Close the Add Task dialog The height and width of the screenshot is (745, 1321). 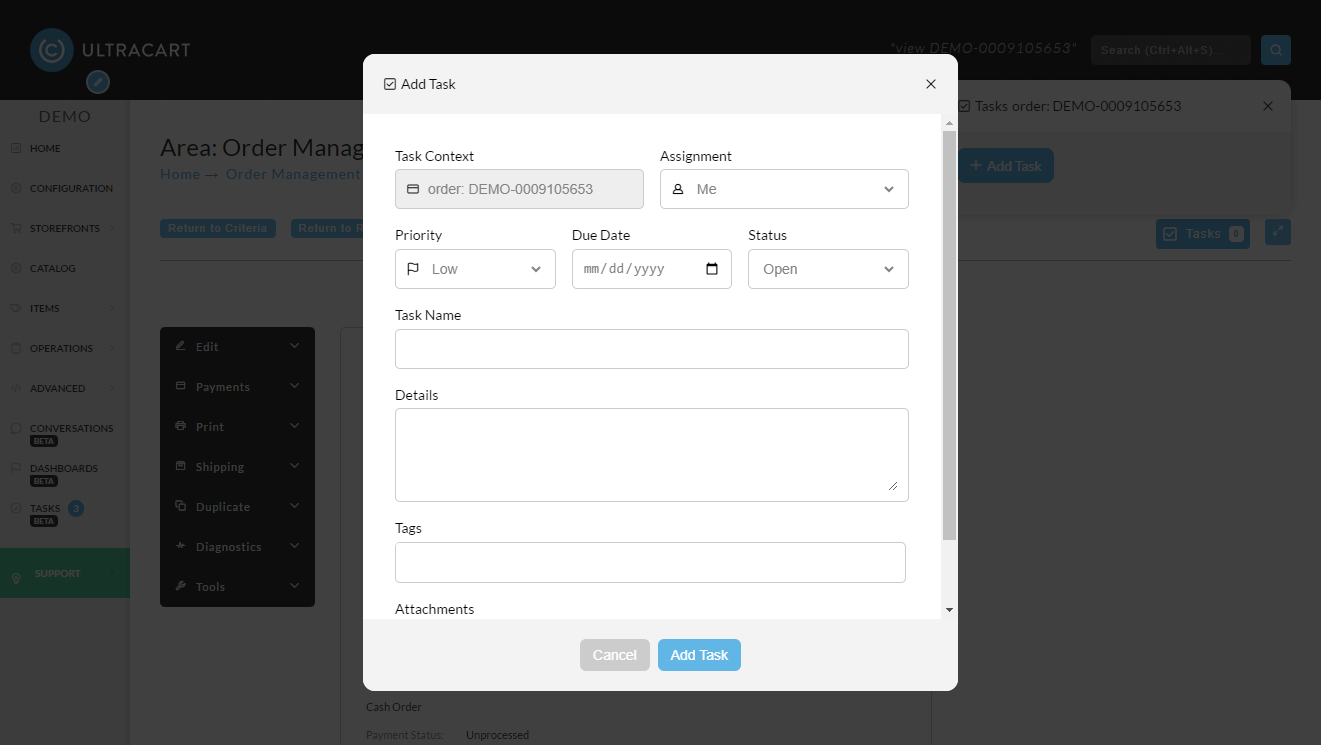click(931, 84)
